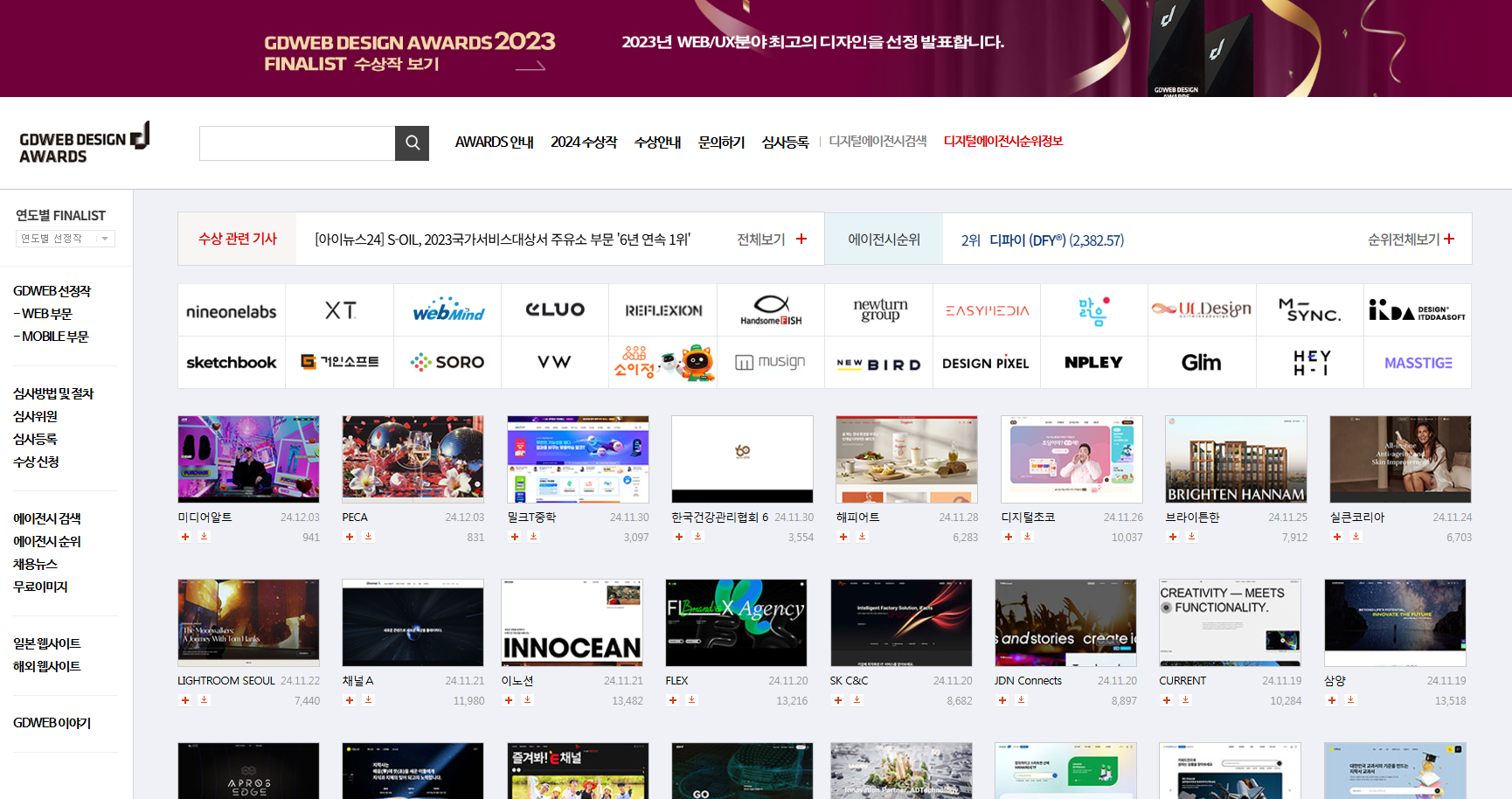Open the 연도별 선정작 year dropdown

[66, 239]
